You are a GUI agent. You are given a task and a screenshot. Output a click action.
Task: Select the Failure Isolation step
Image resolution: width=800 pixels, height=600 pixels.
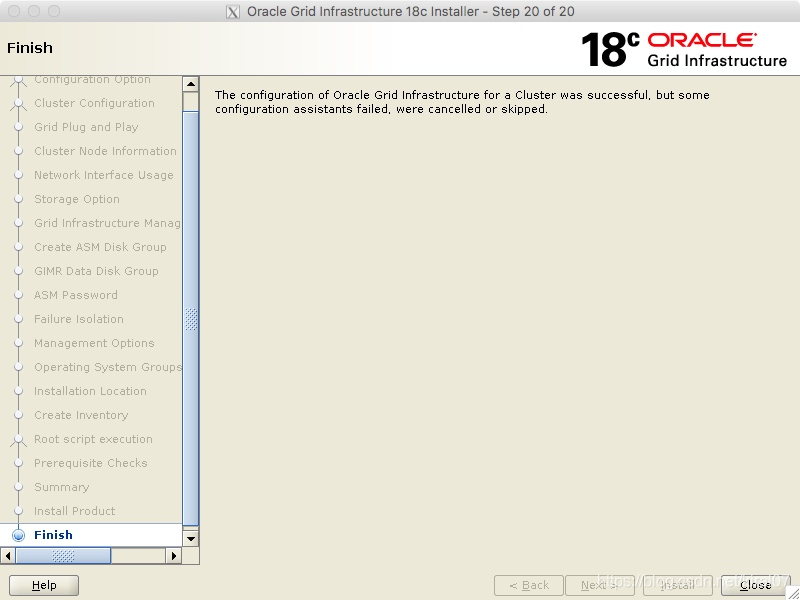click(79, 319)
